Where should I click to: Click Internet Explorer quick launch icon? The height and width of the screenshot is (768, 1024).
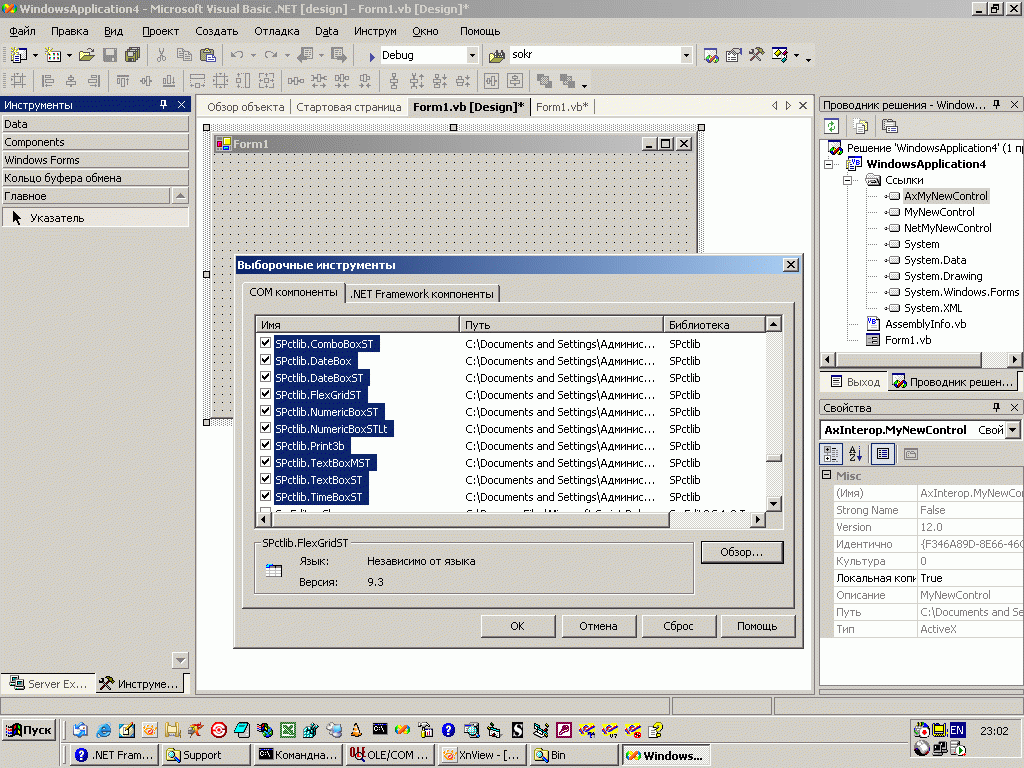tap(103, 730)
